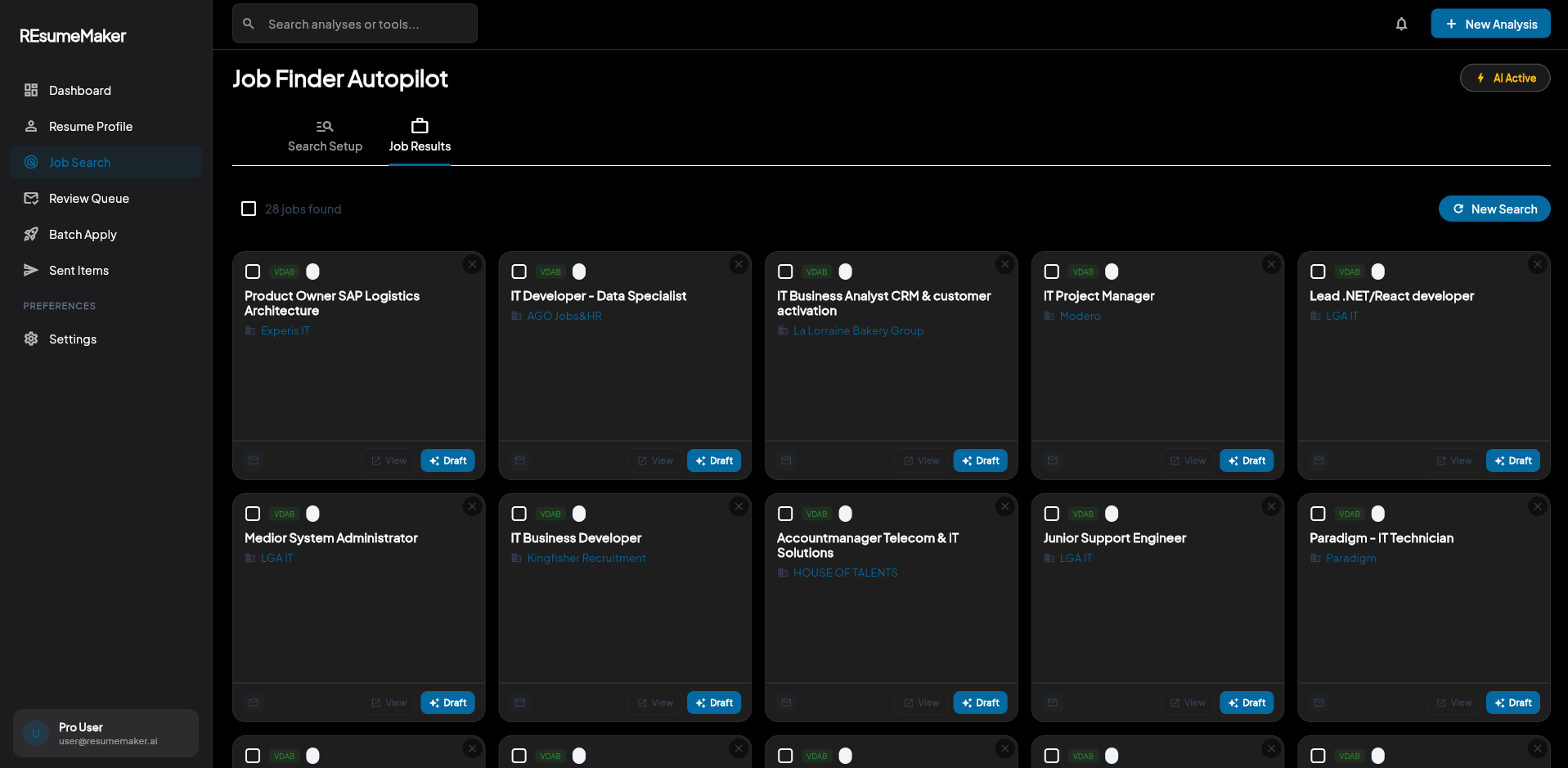The width and height of the screenshot is (1568, 768).
Task: Click Draft on the IT Business Developer card
Action: [x=713, y=703]
